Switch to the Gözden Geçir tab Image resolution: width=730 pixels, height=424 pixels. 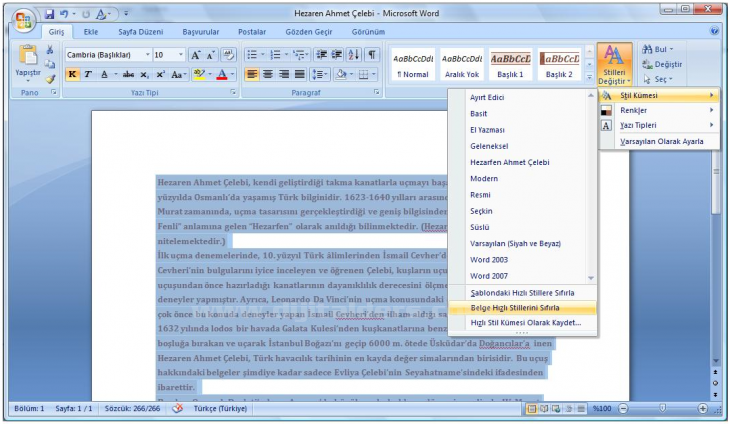[309, 32]
